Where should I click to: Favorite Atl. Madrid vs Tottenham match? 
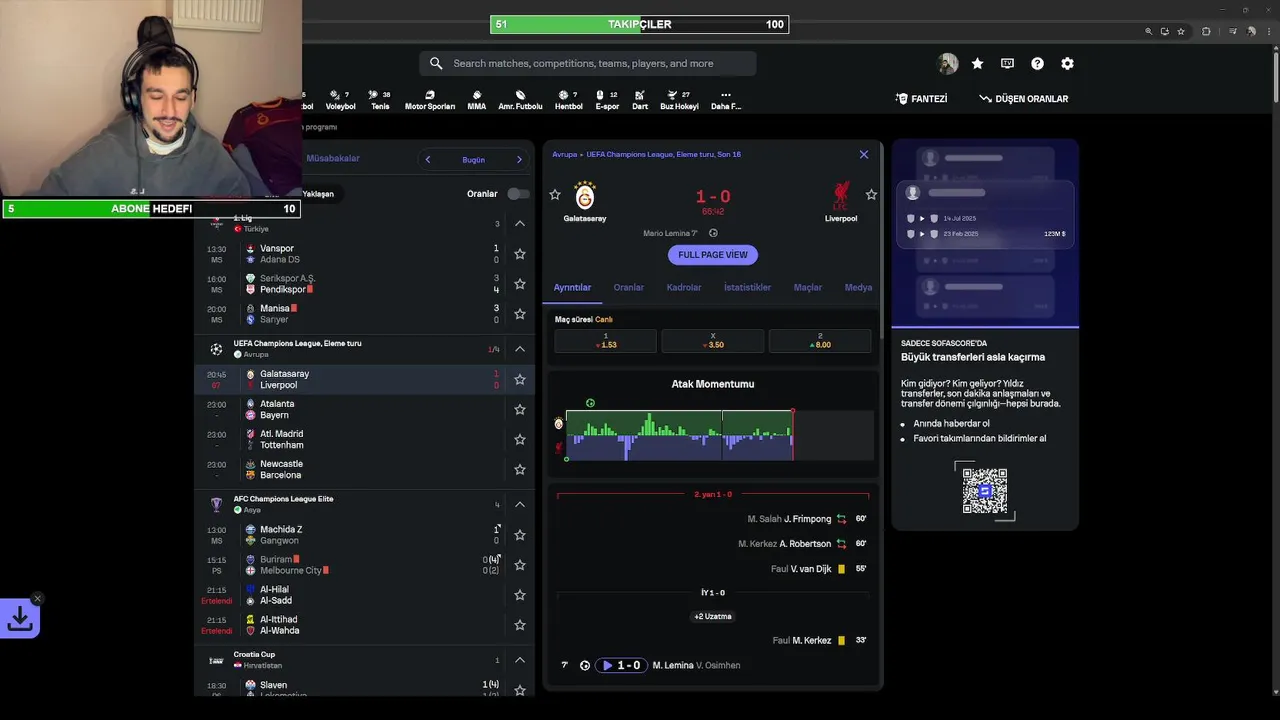[520, 440]
